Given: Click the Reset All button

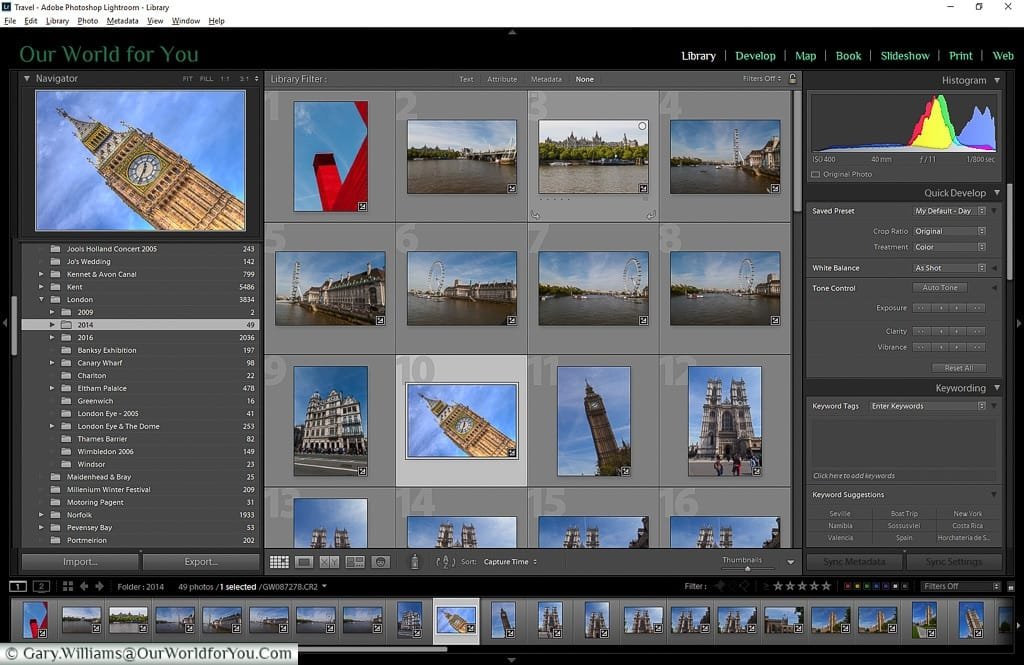Looking at the screenshot, I should (x=959, y=368).
